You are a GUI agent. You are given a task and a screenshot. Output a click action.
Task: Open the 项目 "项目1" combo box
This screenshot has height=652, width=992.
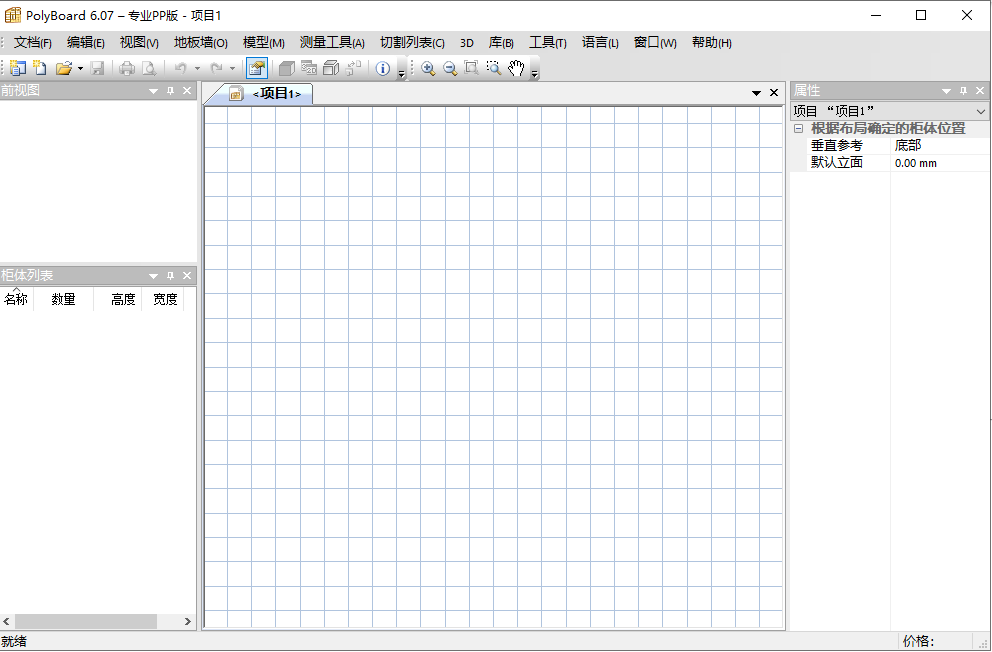click(889, 111)
